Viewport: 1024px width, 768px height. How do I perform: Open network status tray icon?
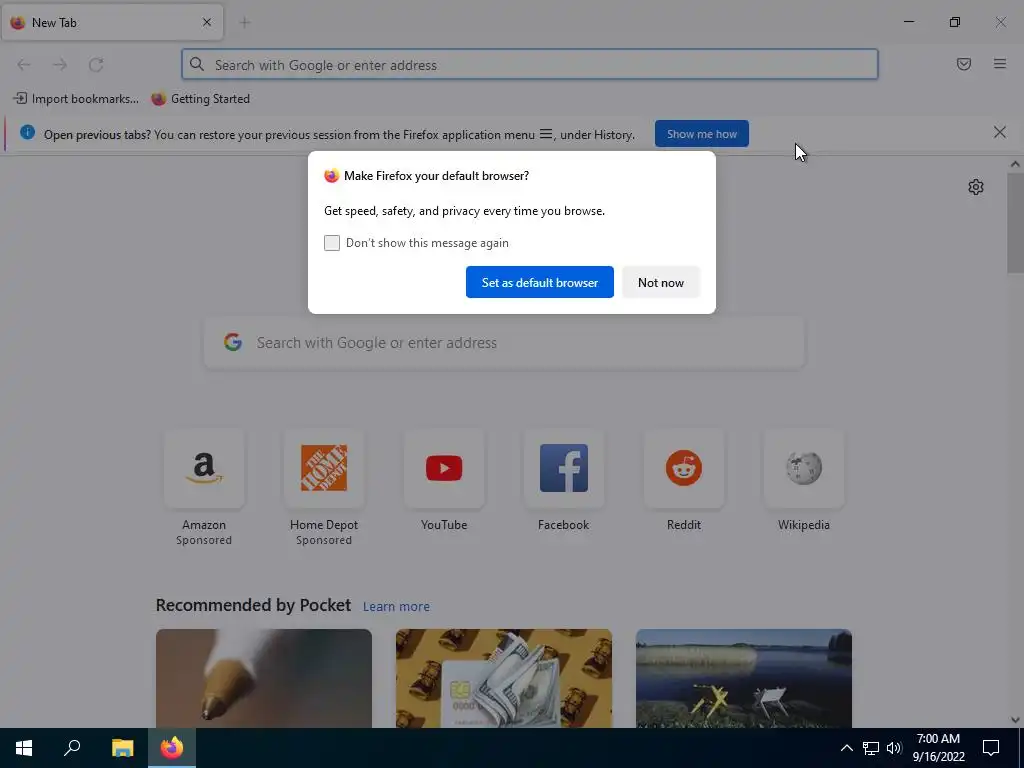tap(871, 748)
